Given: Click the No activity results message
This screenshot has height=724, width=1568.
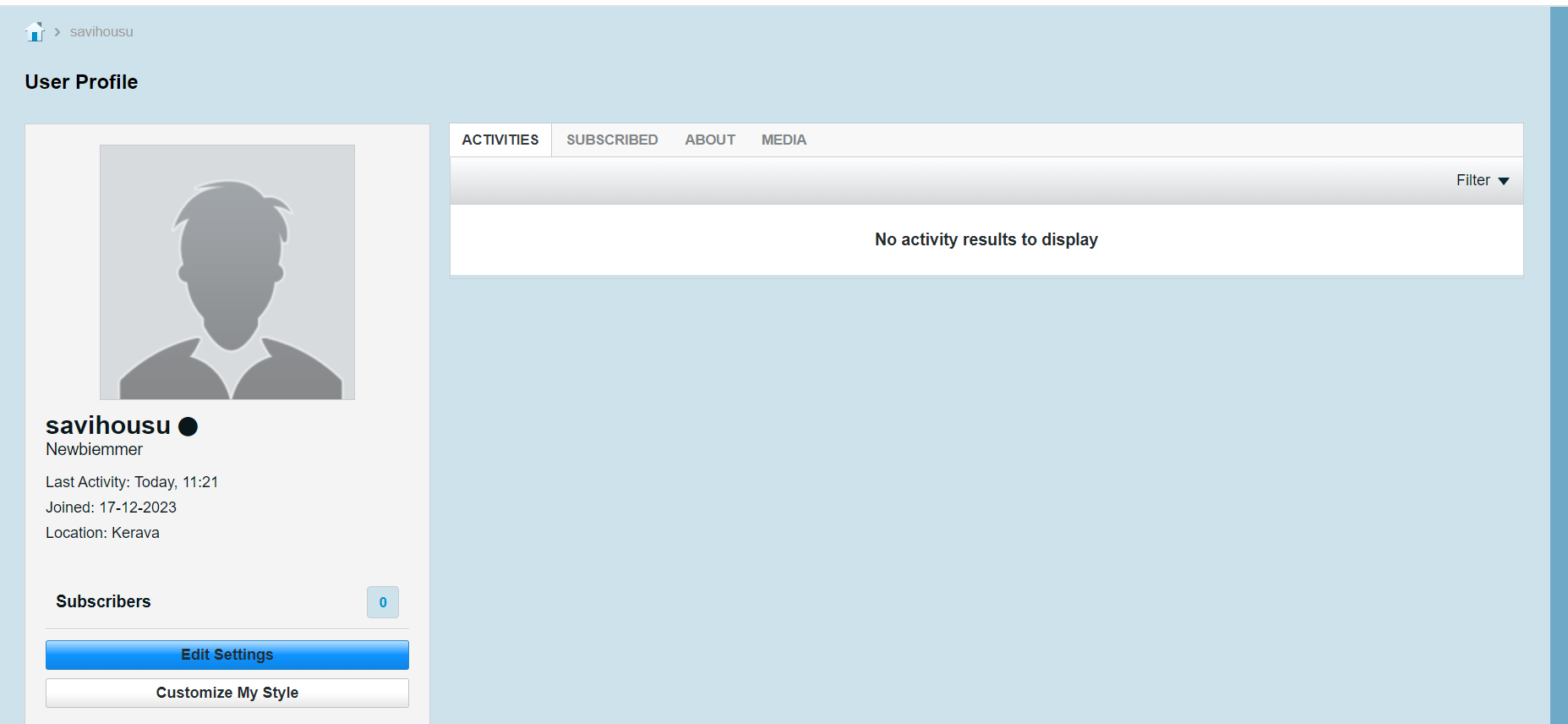Looking at the screenshot, I should click(986, 239).
